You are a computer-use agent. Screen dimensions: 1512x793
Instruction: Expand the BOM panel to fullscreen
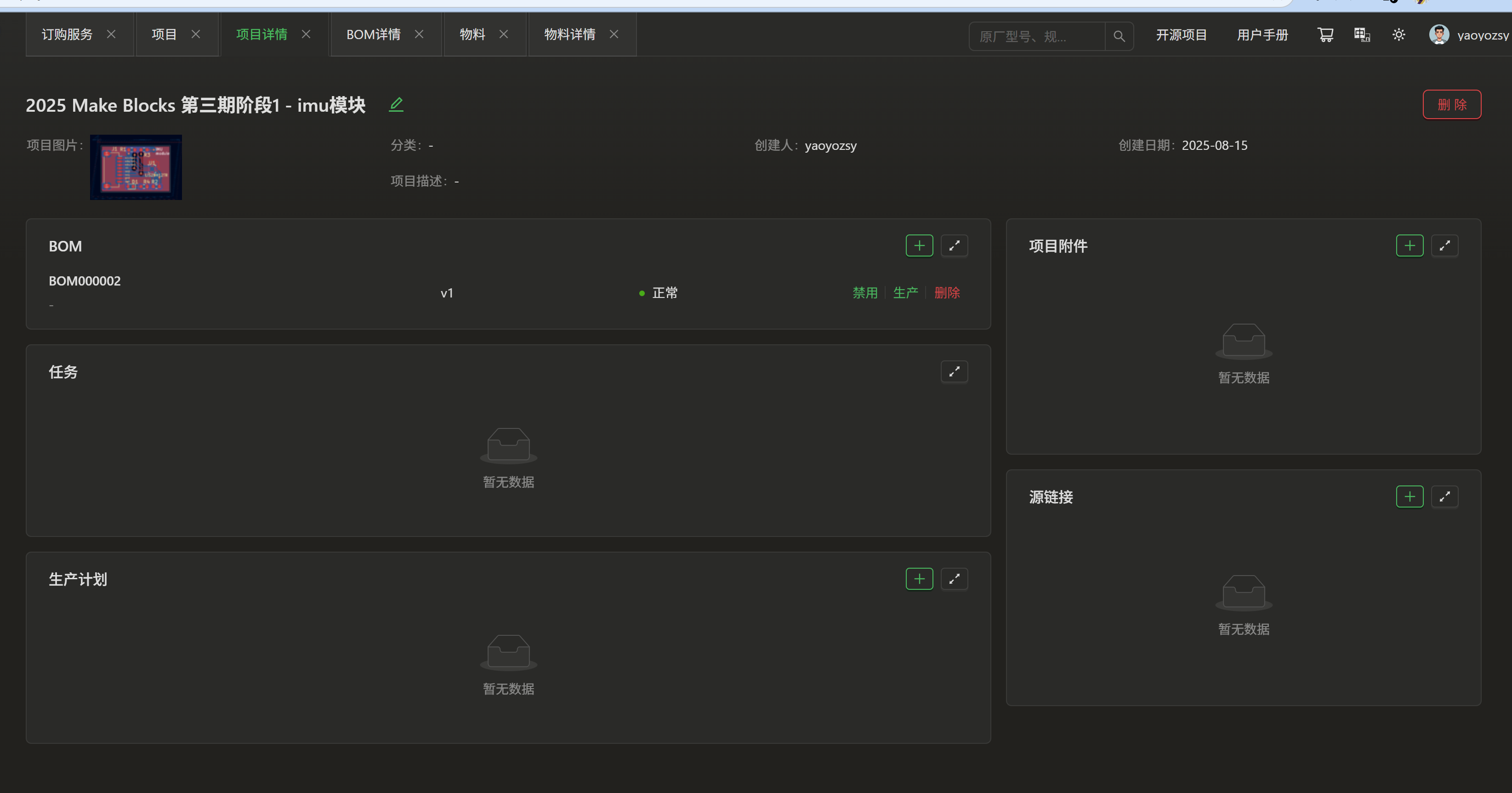955,245
